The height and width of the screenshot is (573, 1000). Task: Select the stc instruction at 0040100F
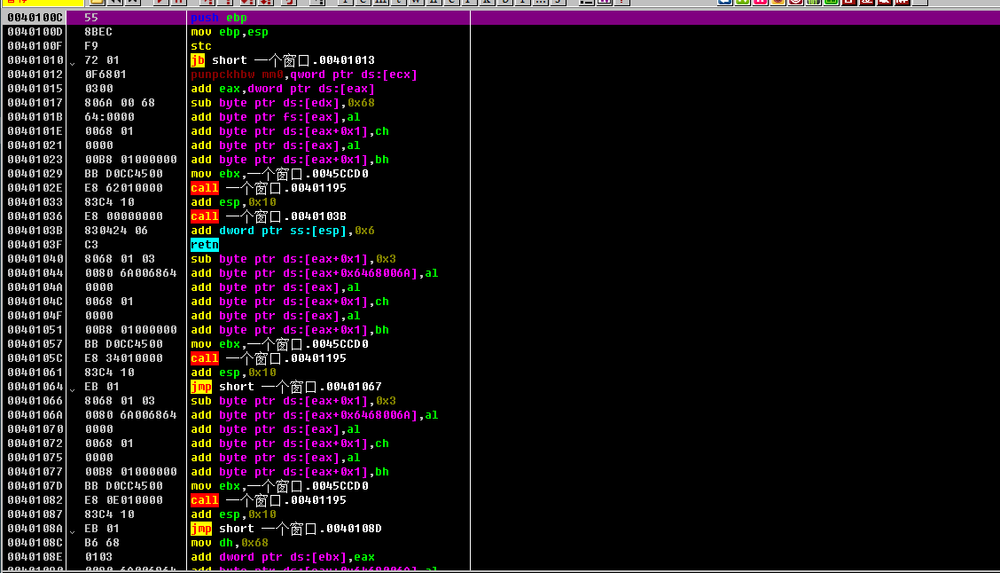point(201,46)
